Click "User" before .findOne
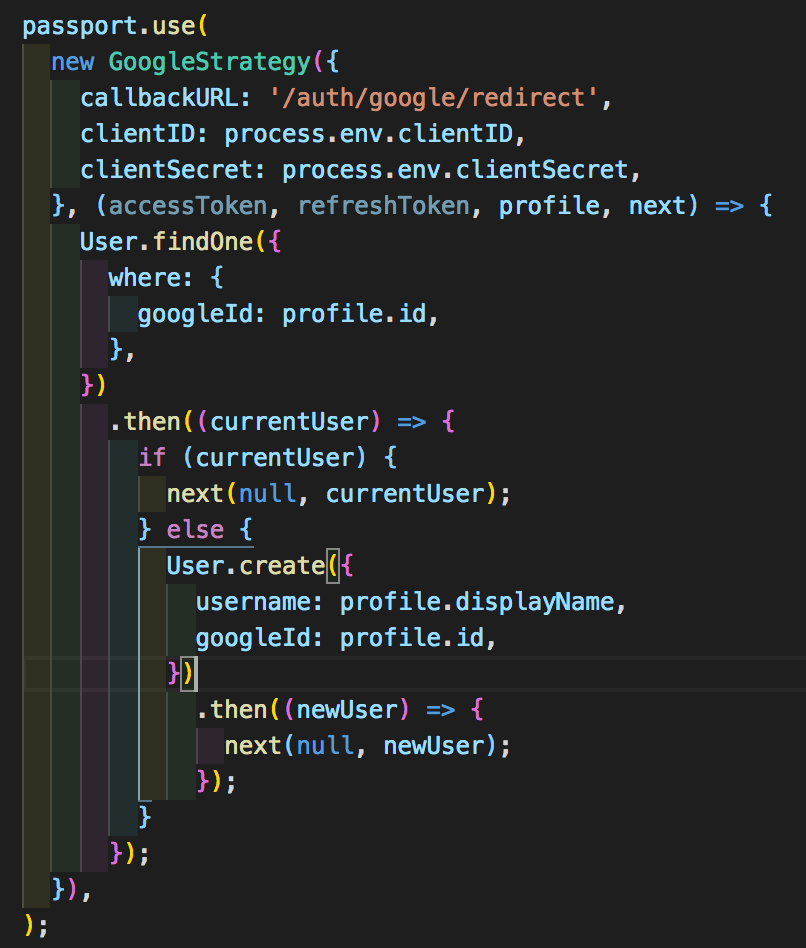Image resolution: width=806 pixels, height=948 pixels. click(x=109, y=242)
